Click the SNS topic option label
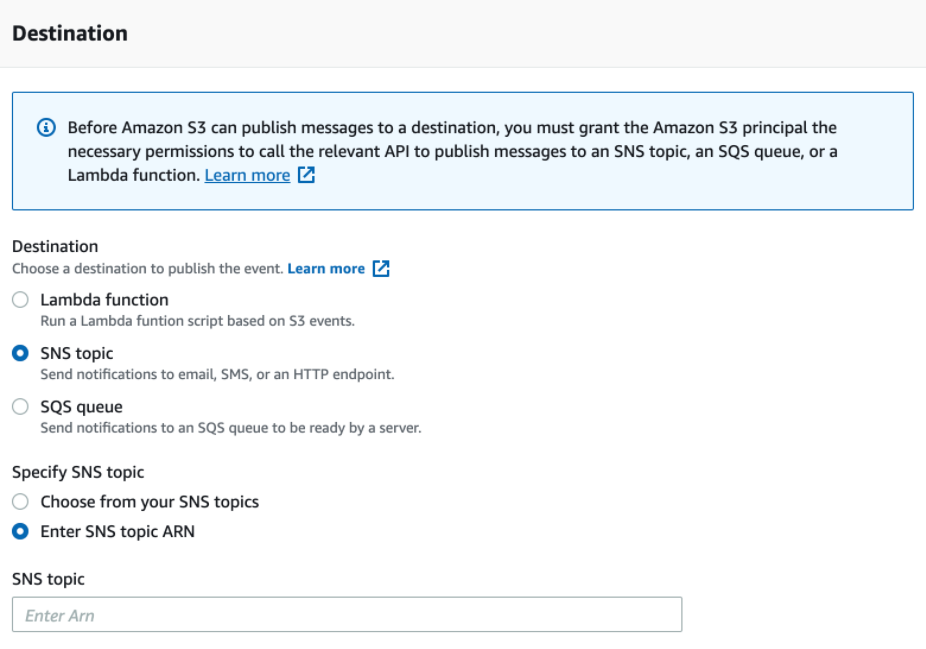The image size is (926, 649). click(77, 353)
